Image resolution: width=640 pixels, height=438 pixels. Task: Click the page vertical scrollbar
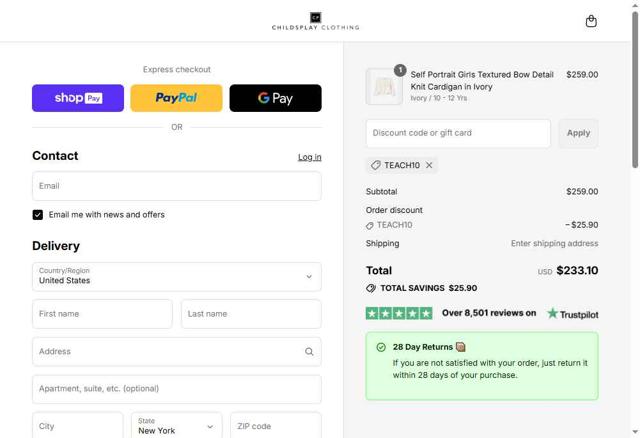click(x=635, y=90)
